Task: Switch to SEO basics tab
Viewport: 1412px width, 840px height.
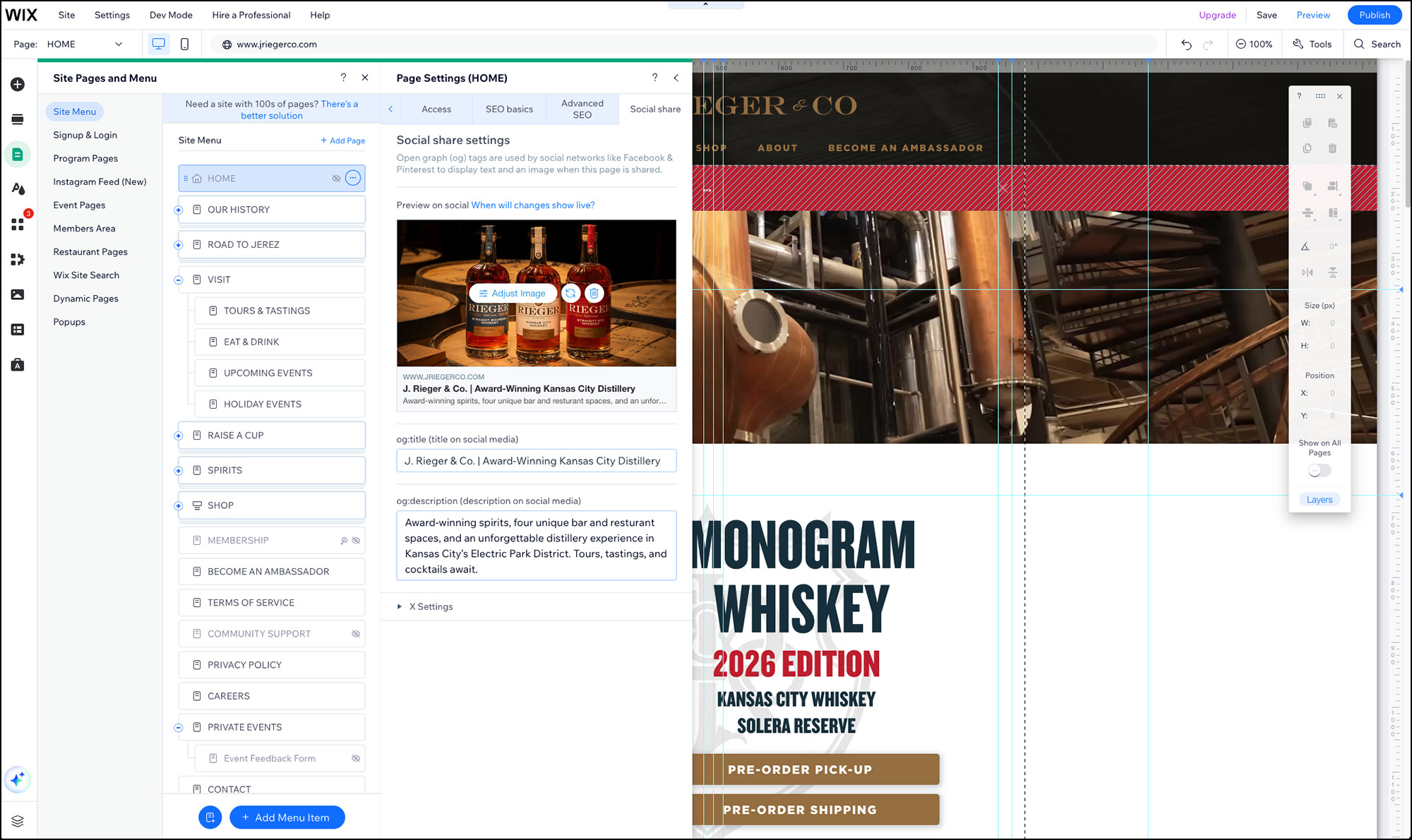Action: coord(509,109)
